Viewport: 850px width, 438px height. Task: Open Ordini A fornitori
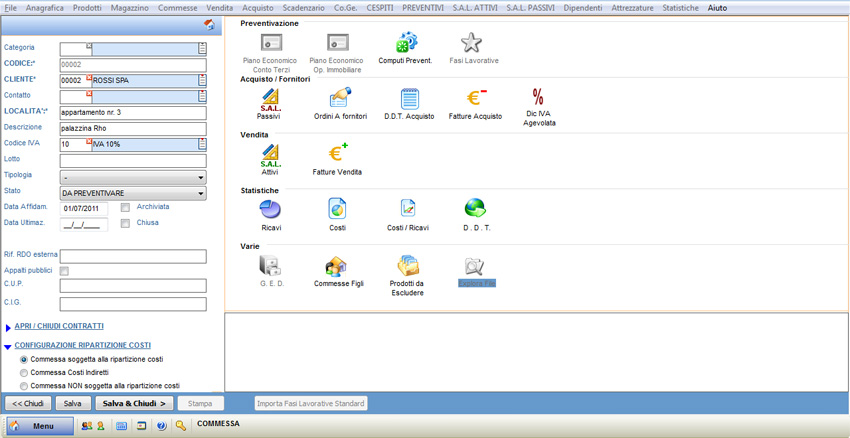pyautogui.click(x=338, y=99)
